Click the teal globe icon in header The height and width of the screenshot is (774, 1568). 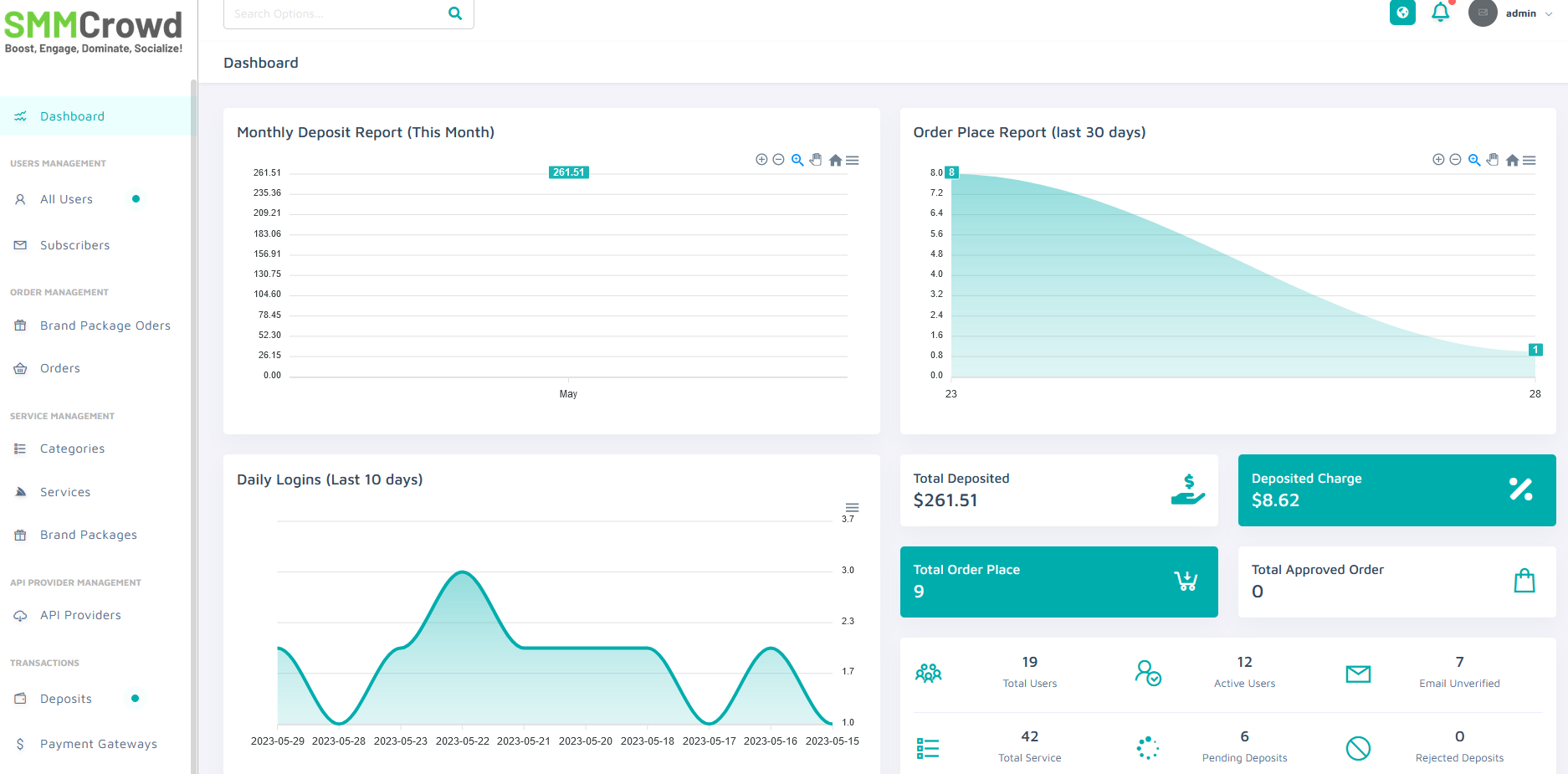tap(1402, 13)
